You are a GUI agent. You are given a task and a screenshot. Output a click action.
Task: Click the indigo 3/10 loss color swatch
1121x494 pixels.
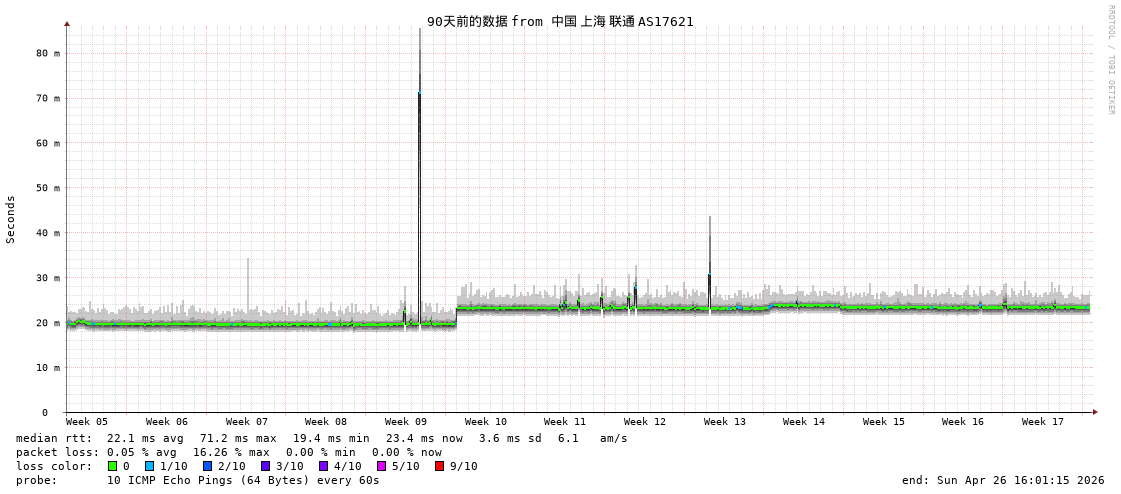[265, 466]
